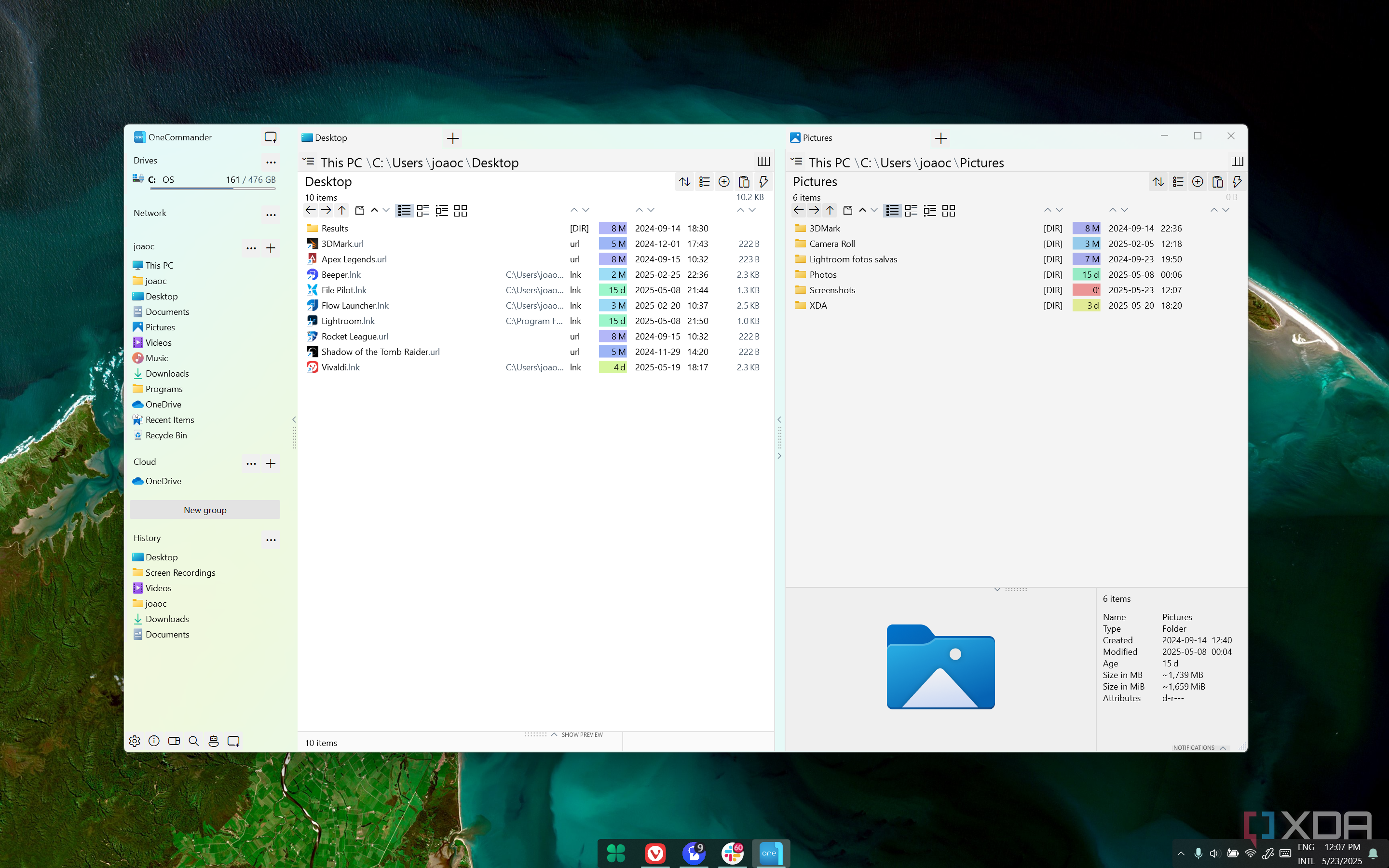Open sort options in the Desktop pane
Screen dimensions: 1389x868
[685, 182]
